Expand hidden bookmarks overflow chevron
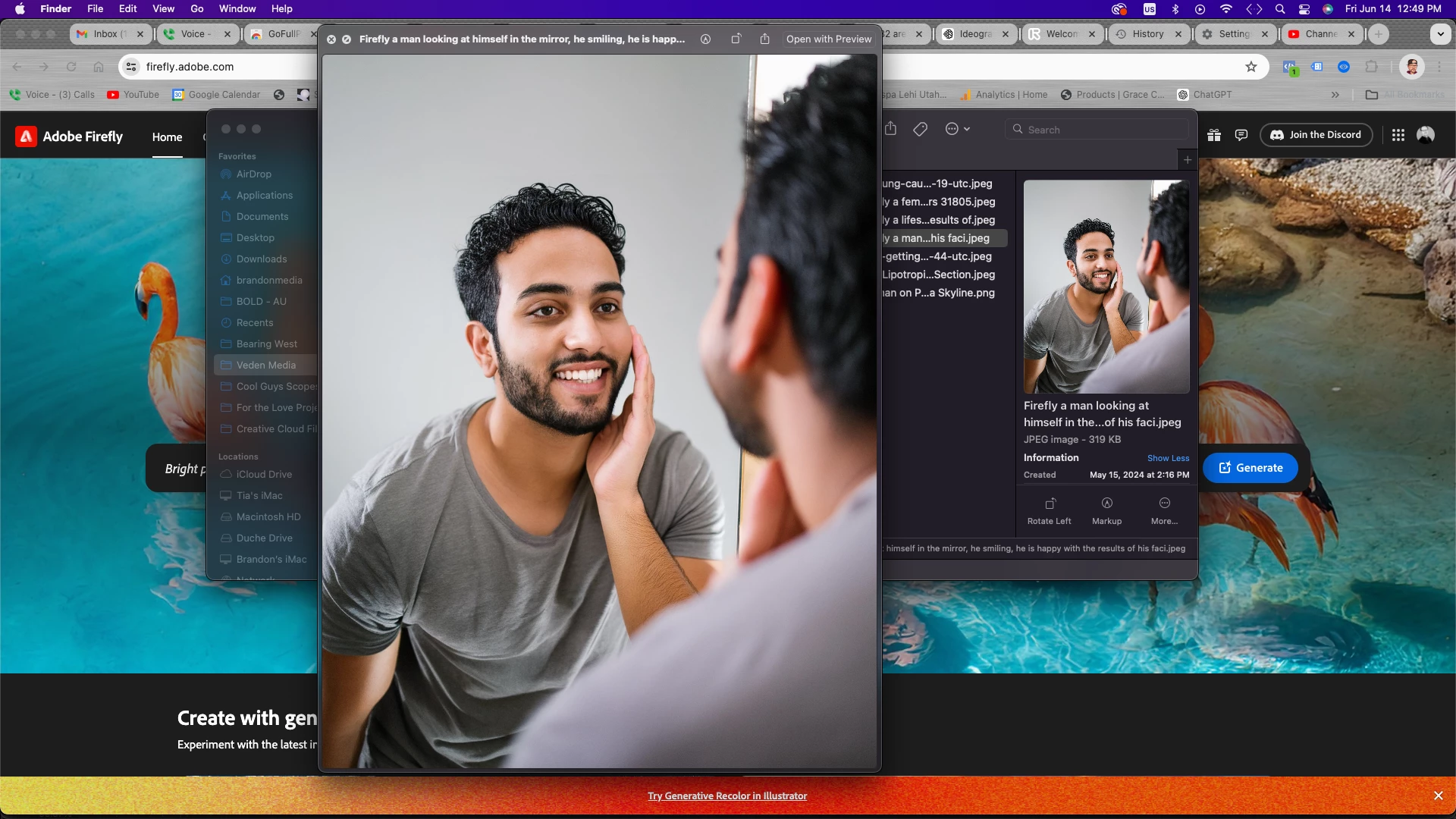1456x819 pixels. pos(1335,95)
